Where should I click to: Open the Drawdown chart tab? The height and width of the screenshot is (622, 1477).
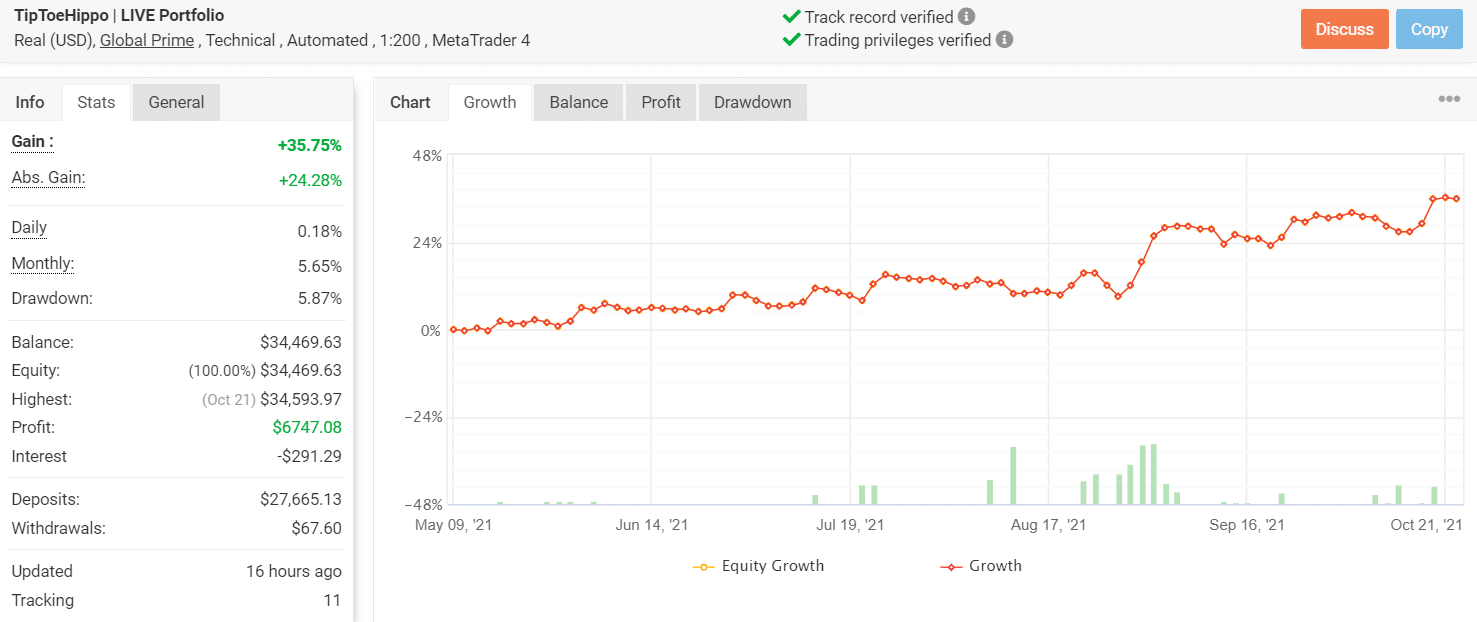click(752, 102)
